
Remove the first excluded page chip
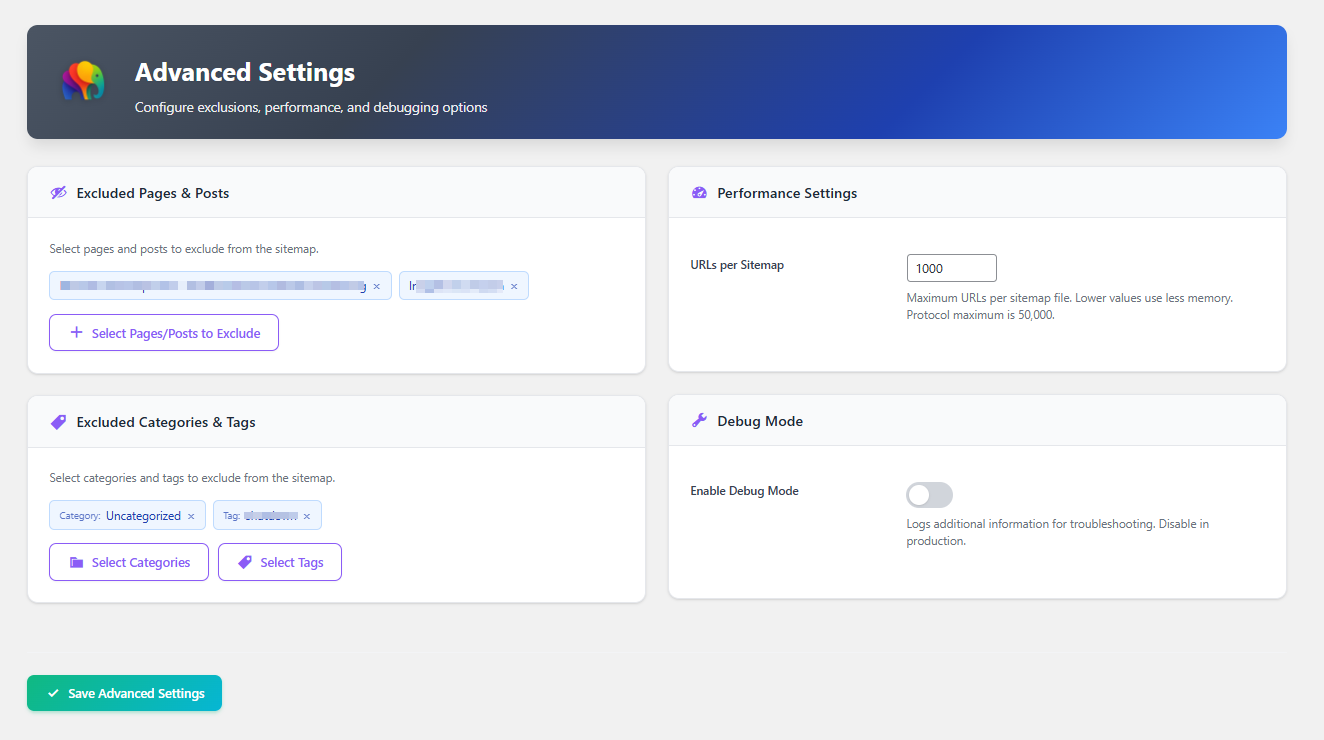coord(377,285)
